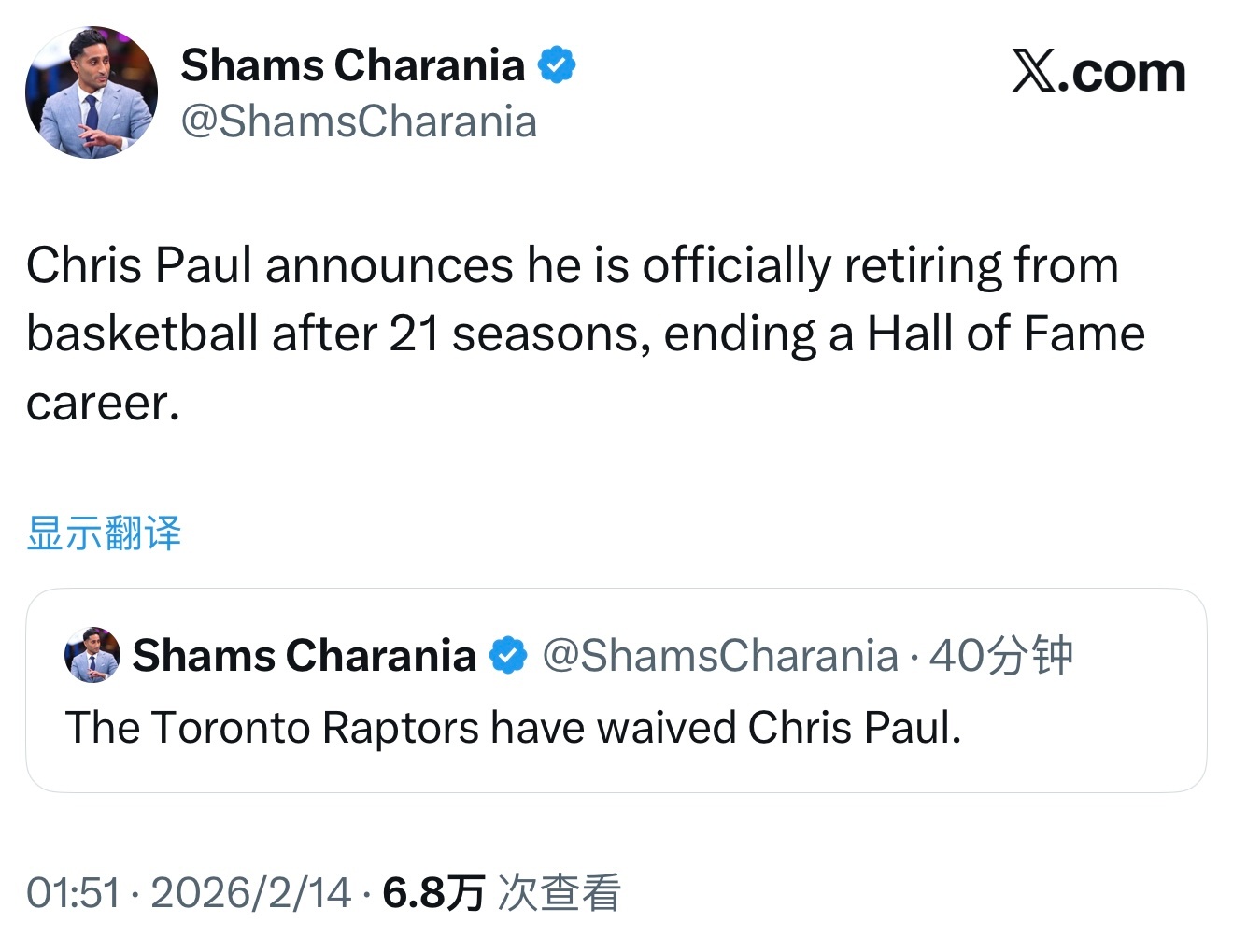The width and height of the screenshot is (1233, 952).
Task: Click 显示翻译 to show translation
Action: 104,533
